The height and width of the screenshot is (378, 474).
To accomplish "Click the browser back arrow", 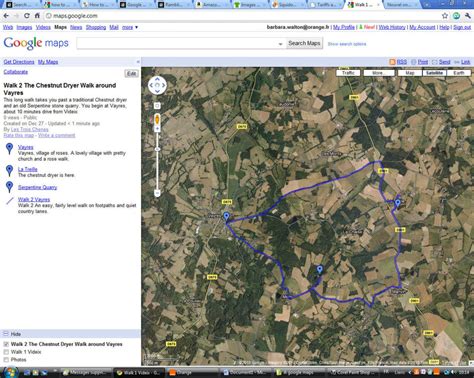I will (x=6, y=16).
